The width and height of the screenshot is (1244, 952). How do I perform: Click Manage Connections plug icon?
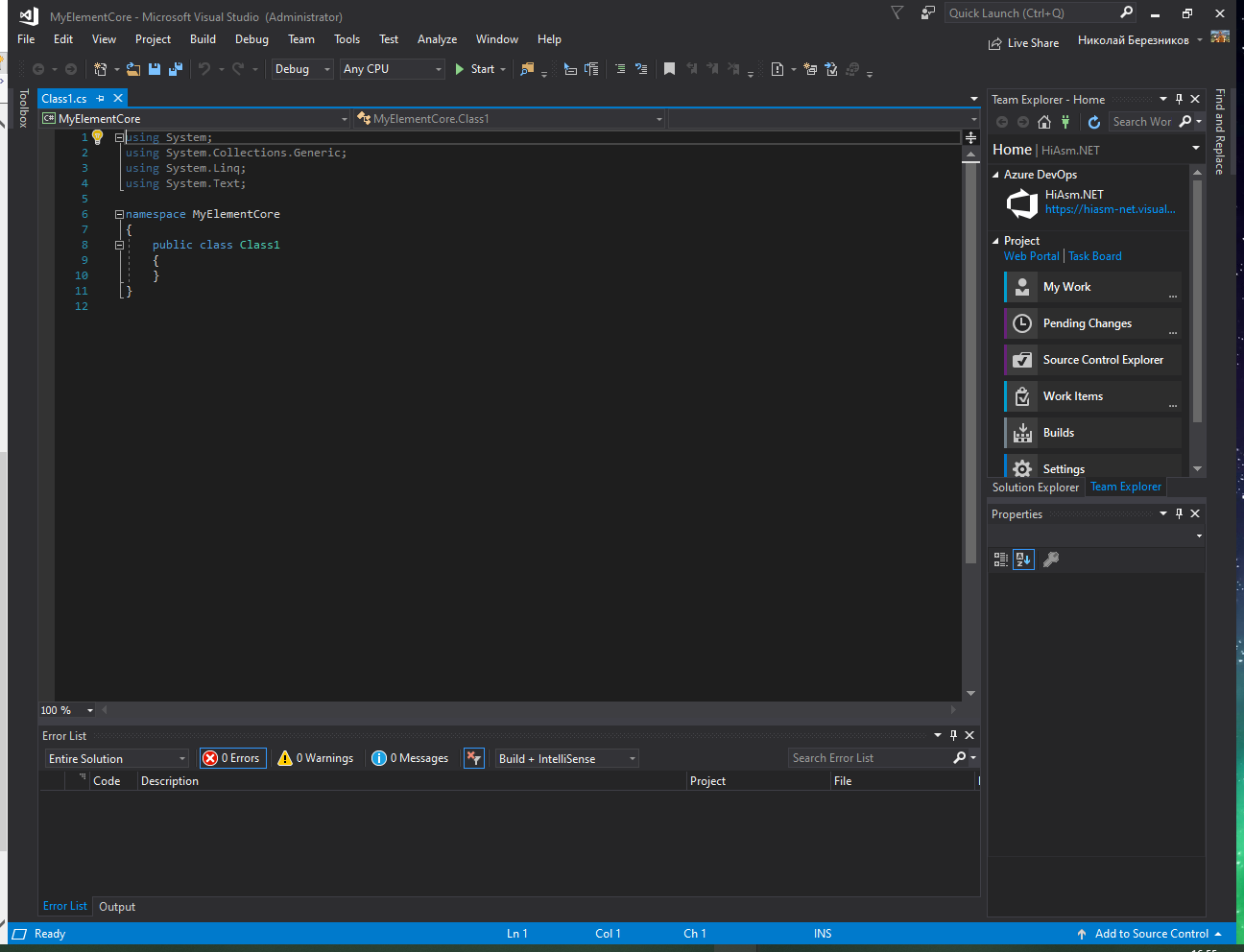pyautogui.click(x=1065, y=122)
